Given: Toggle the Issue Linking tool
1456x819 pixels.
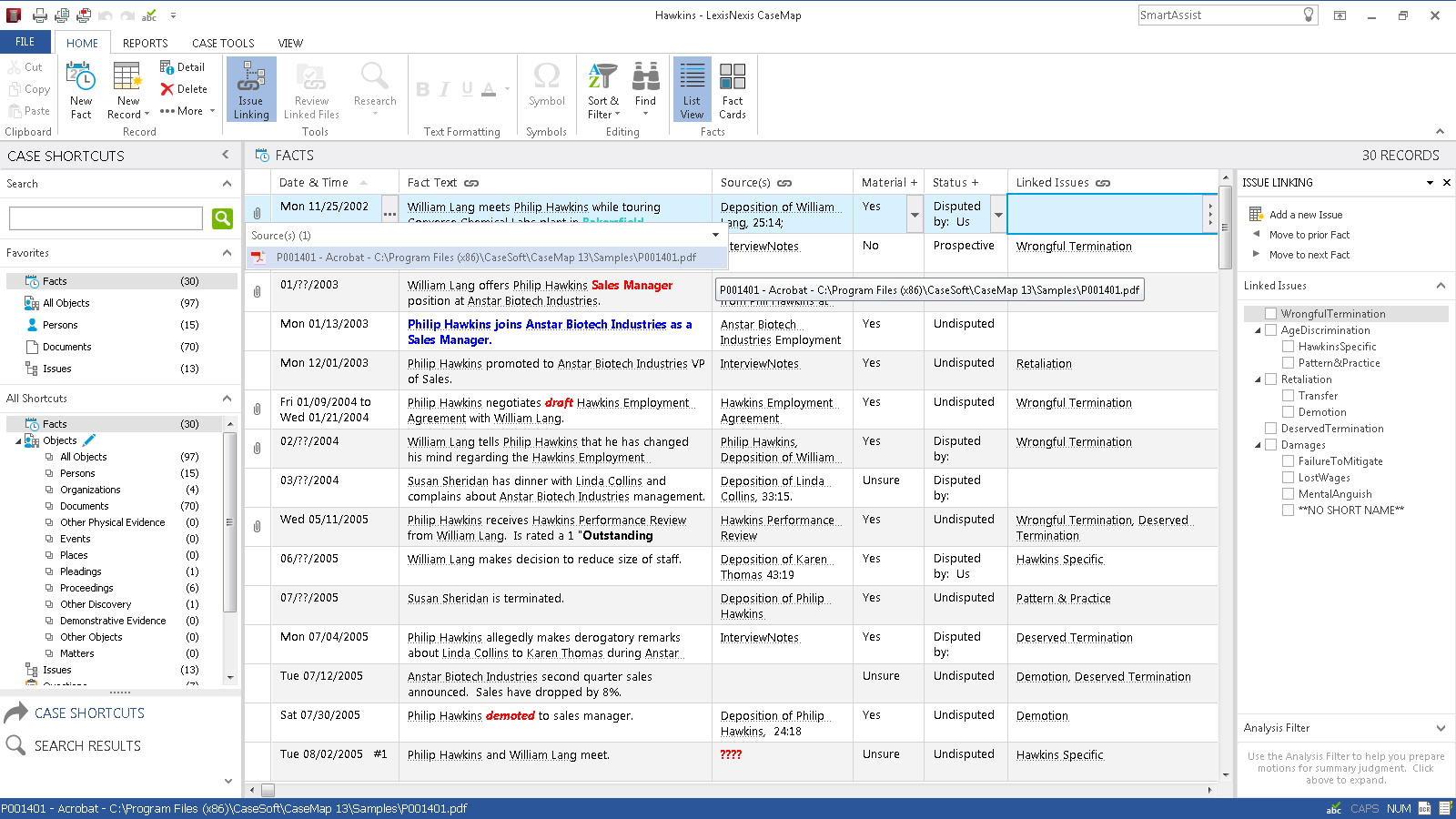Looking at the screenshot, I should 251,89.
